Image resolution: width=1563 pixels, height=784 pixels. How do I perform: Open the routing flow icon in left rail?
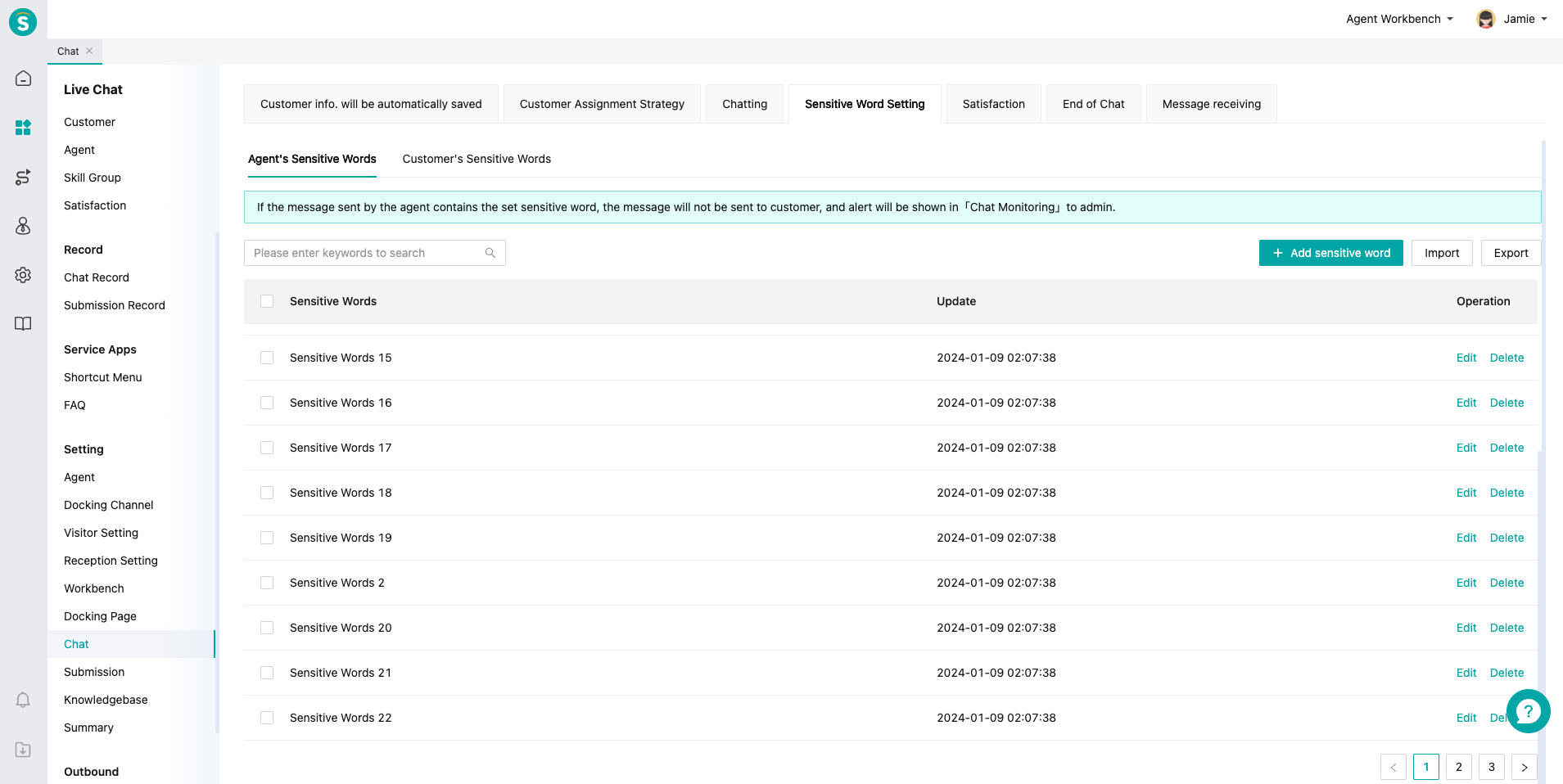click(x=23, y=177)
